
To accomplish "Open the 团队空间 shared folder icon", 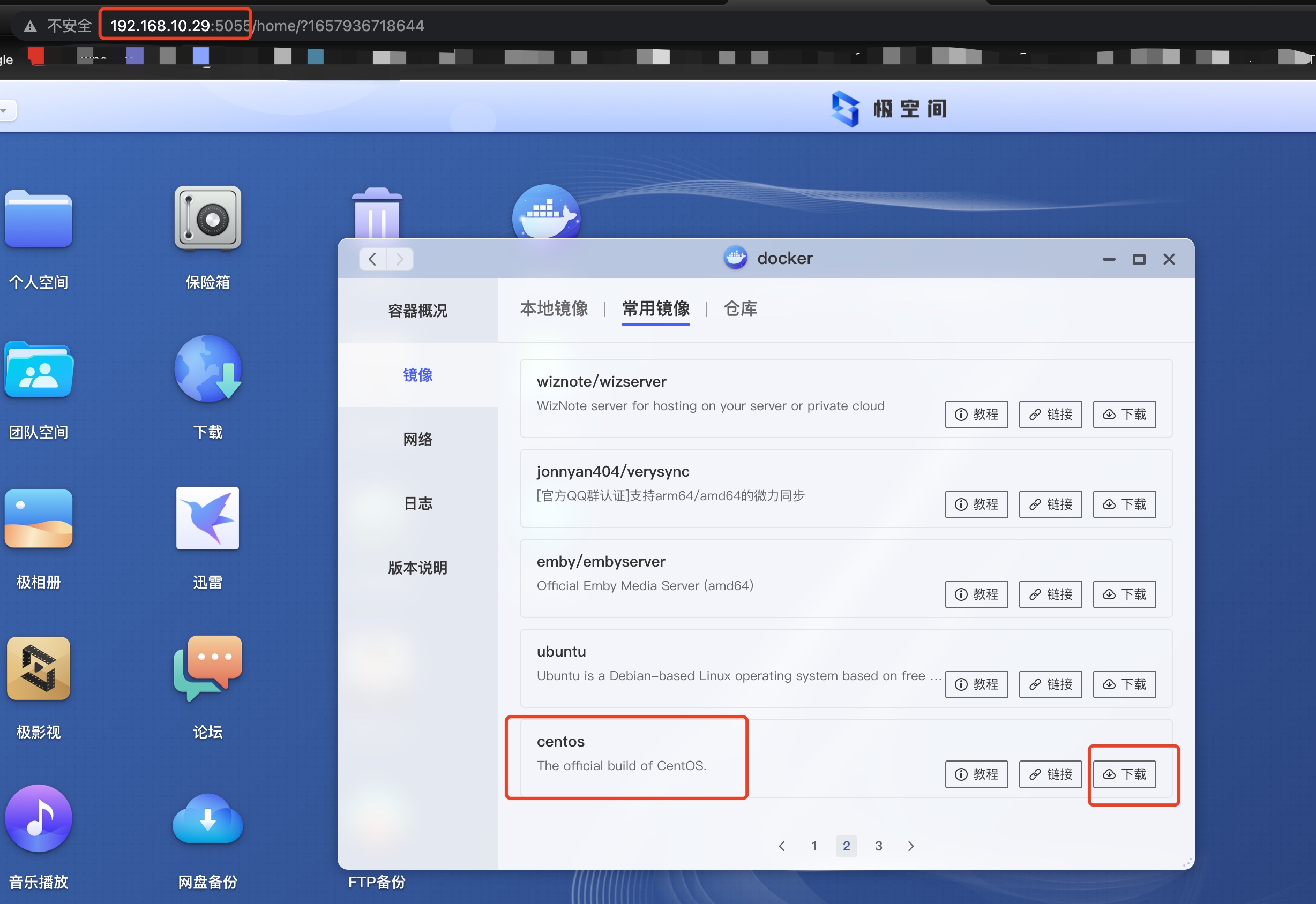I will (x=39, y=370).
